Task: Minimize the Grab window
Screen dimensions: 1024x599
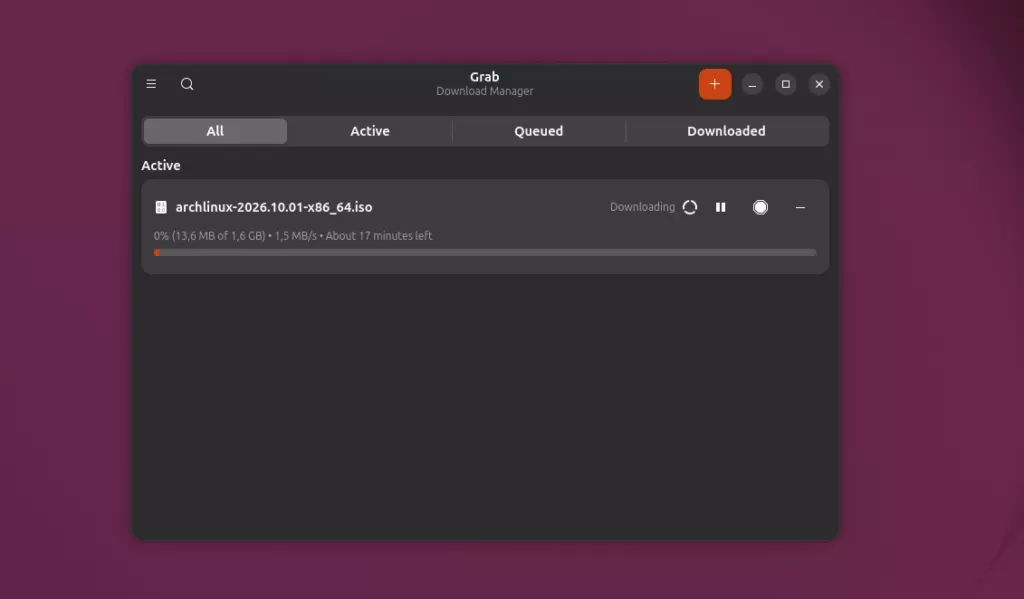Action: pos(752,84)
